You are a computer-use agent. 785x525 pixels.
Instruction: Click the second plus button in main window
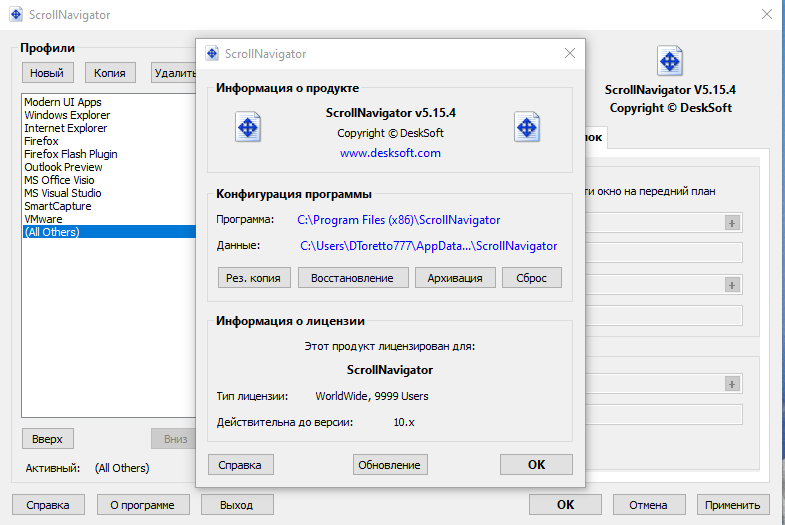732,285
